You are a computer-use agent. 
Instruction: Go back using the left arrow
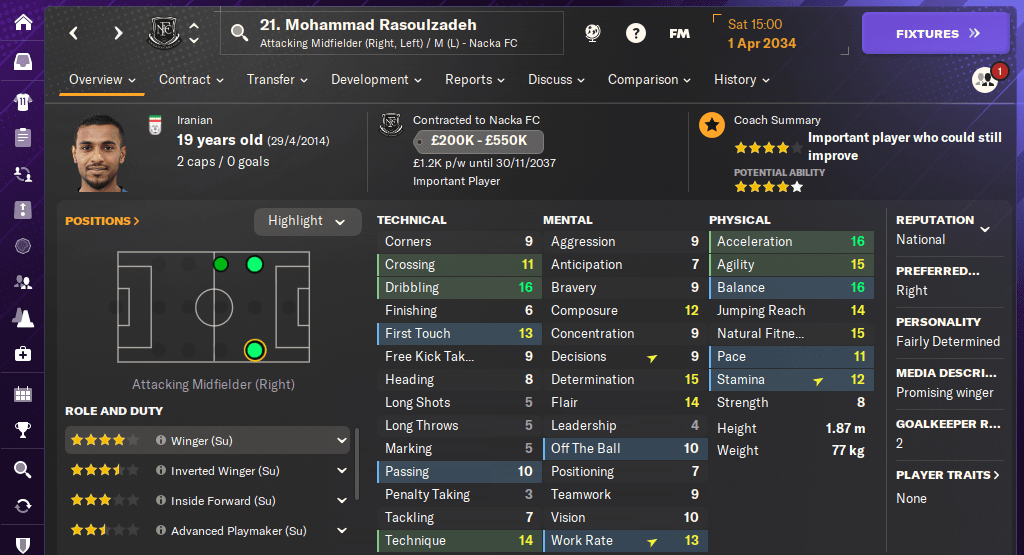pyautogui.click(x=74, y=33)
